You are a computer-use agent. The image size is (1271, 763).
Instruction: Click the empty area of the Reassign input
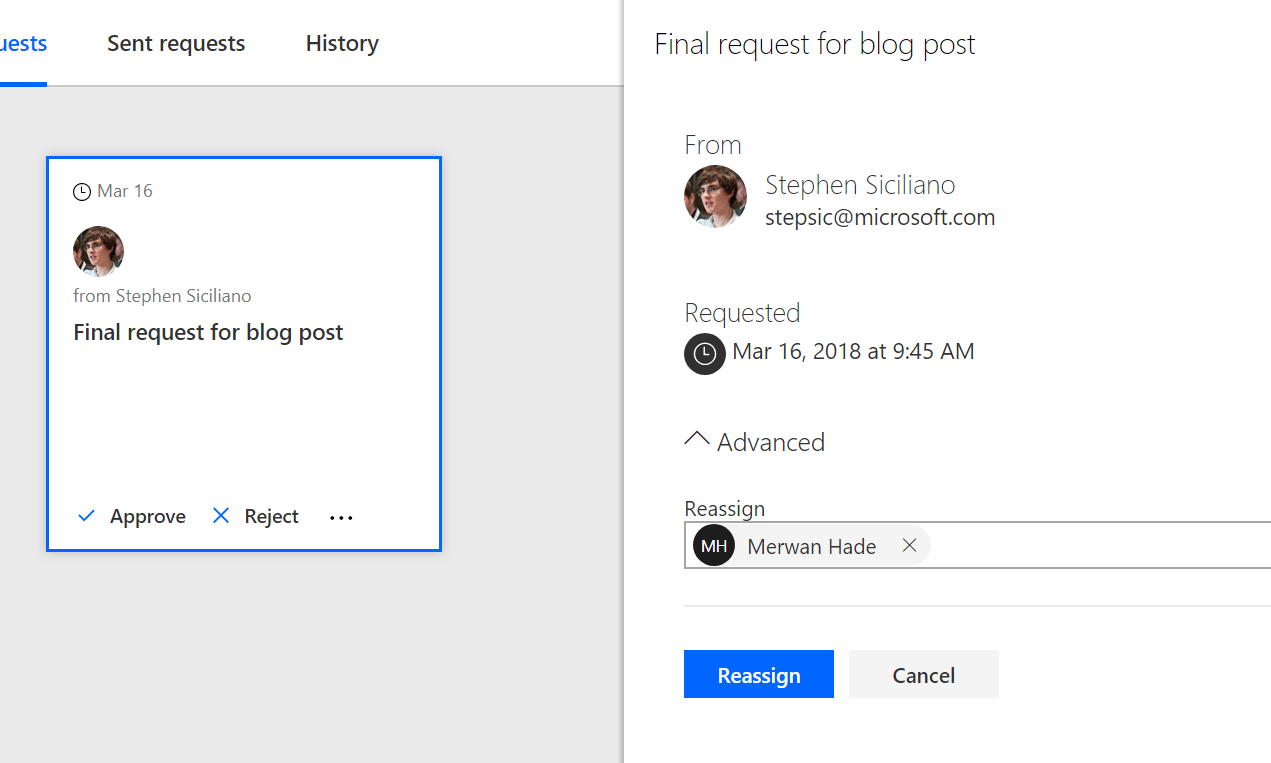(1100, 546)
